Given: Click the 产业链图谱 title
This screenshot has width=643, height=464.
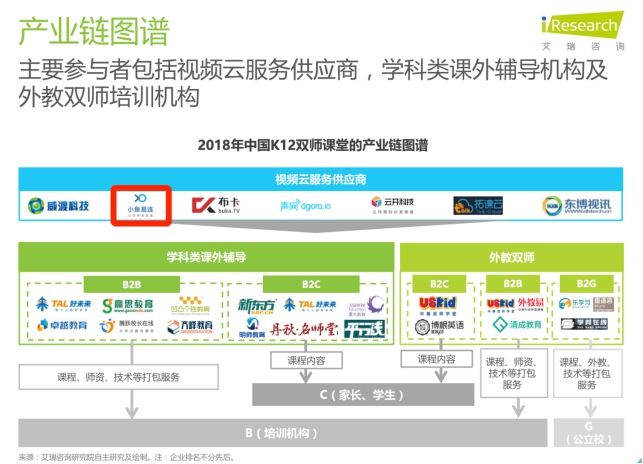Looking at the screenshot, I should pos(94,32).
